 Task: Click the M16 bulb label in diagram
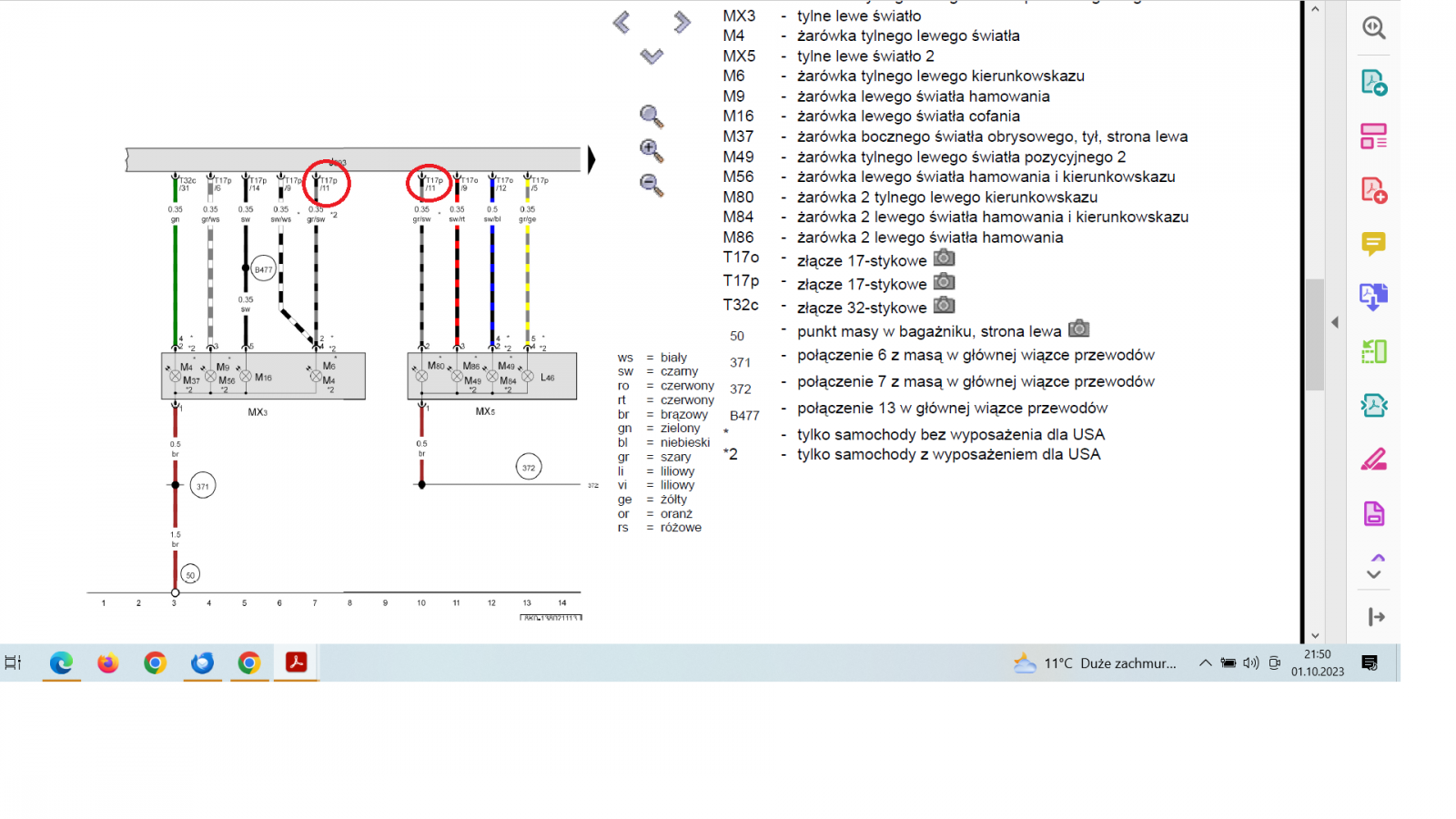263,378
